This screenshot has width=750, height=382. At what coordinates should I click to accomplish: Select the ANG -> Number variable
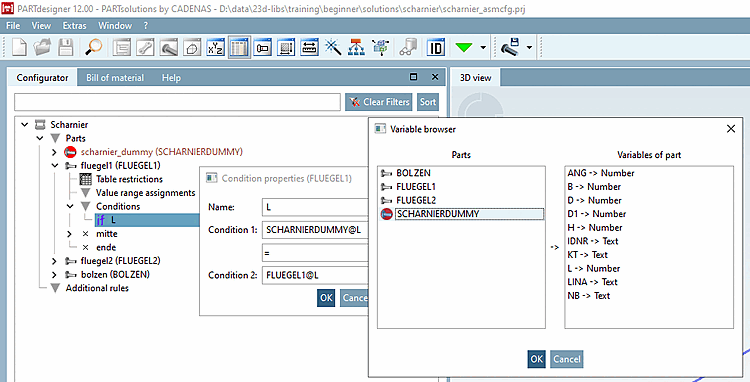pyautogui.click(x=601, y=173)
